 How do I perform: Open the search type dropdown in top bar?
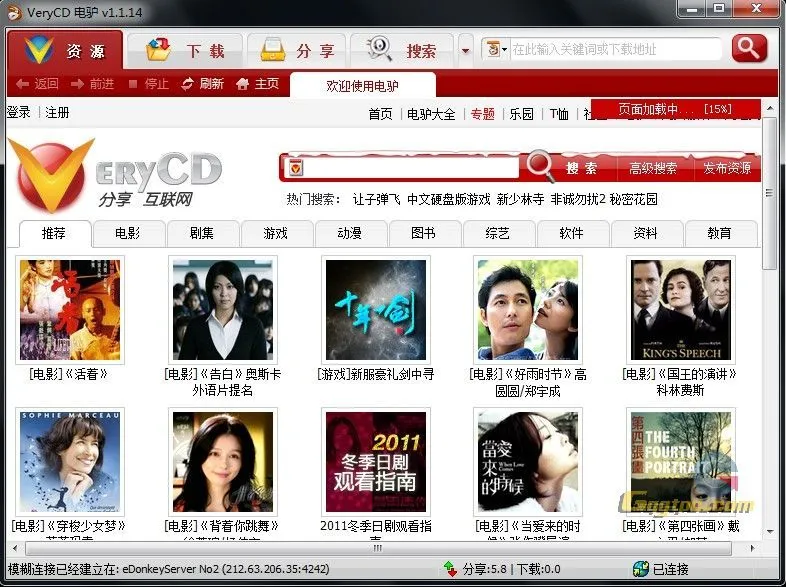point(495,49)
